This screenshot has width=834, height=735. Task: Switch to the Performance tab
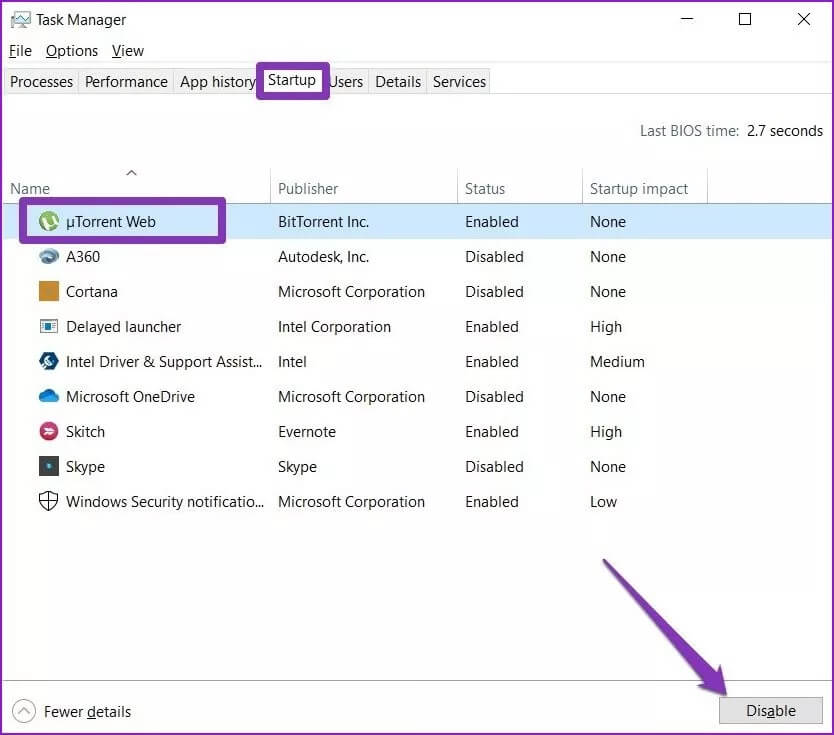126,82
